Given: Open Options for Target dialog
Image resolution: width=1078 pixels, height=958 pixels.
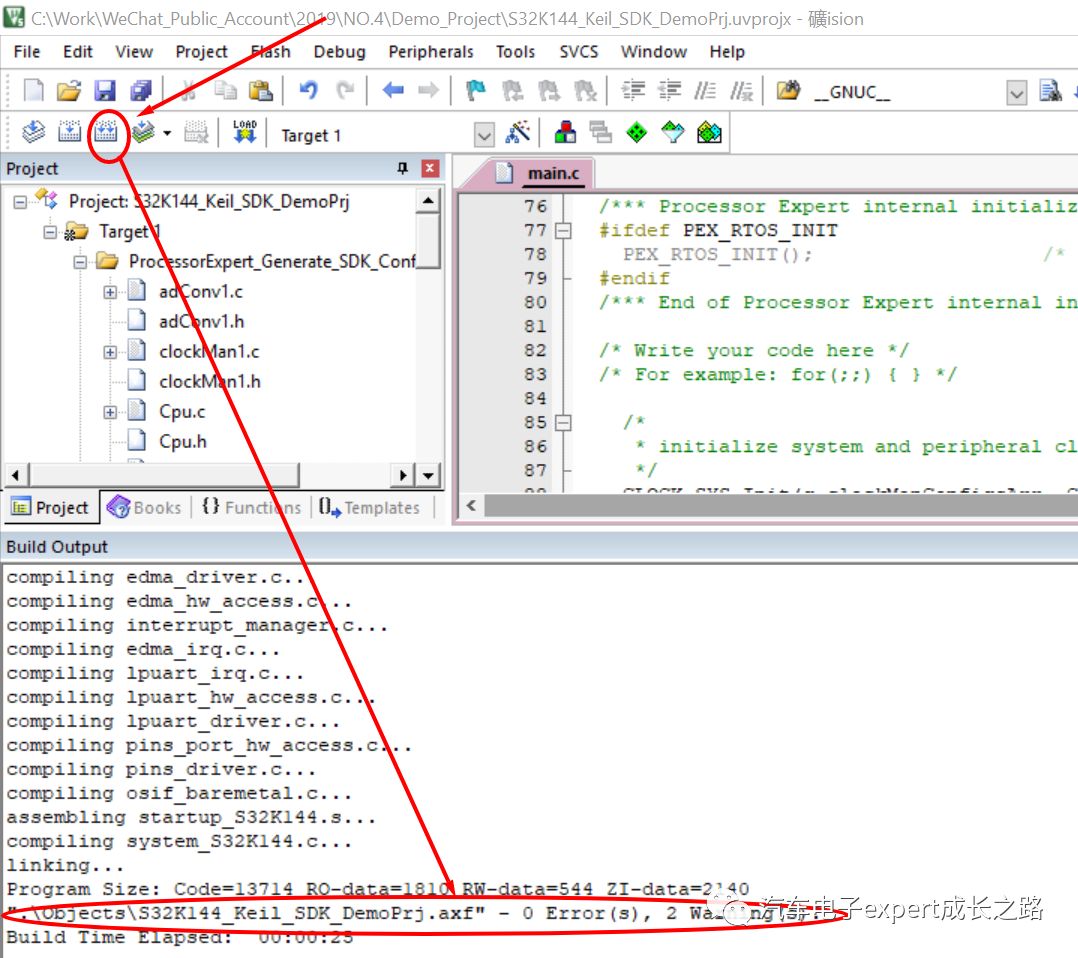Looking at the screenshot, I should [517, 132].
